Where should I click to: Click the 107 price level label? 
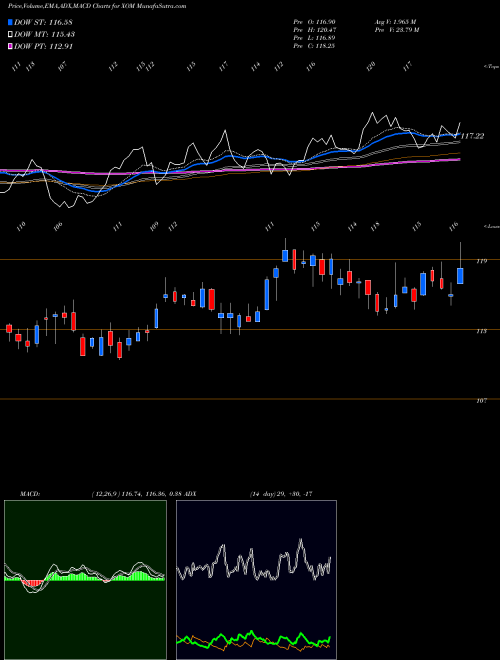481,401
